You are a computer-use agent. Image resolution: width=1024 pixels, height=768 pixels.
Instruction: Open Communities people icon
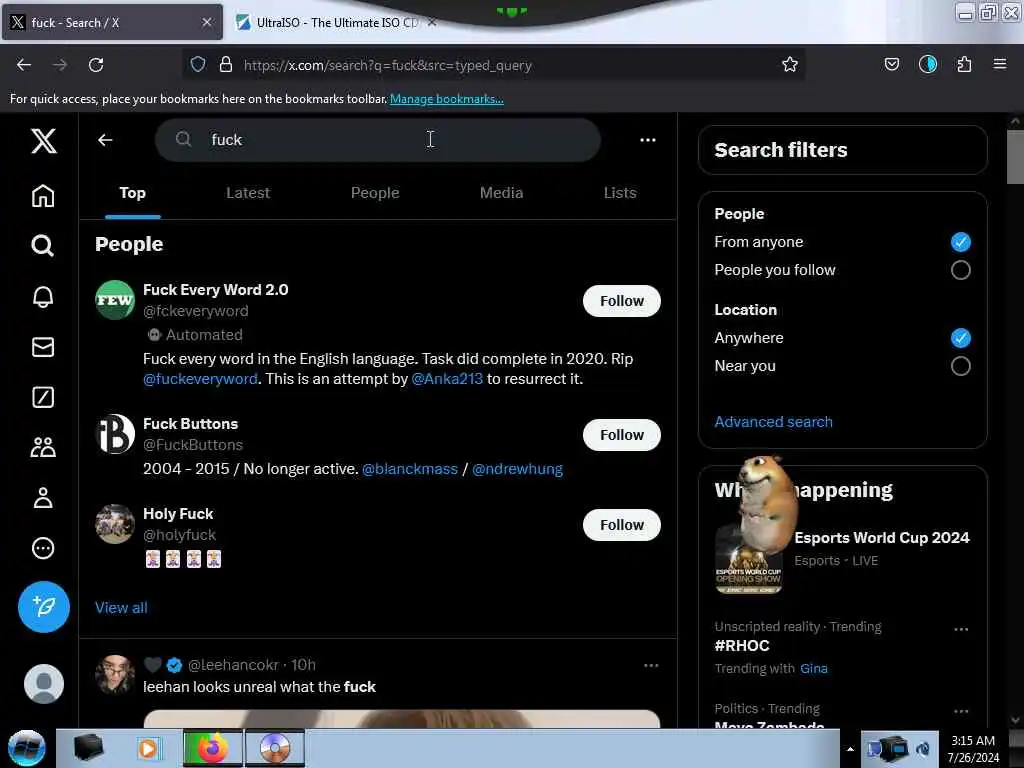pyautogui.click(x=43, y=447)
